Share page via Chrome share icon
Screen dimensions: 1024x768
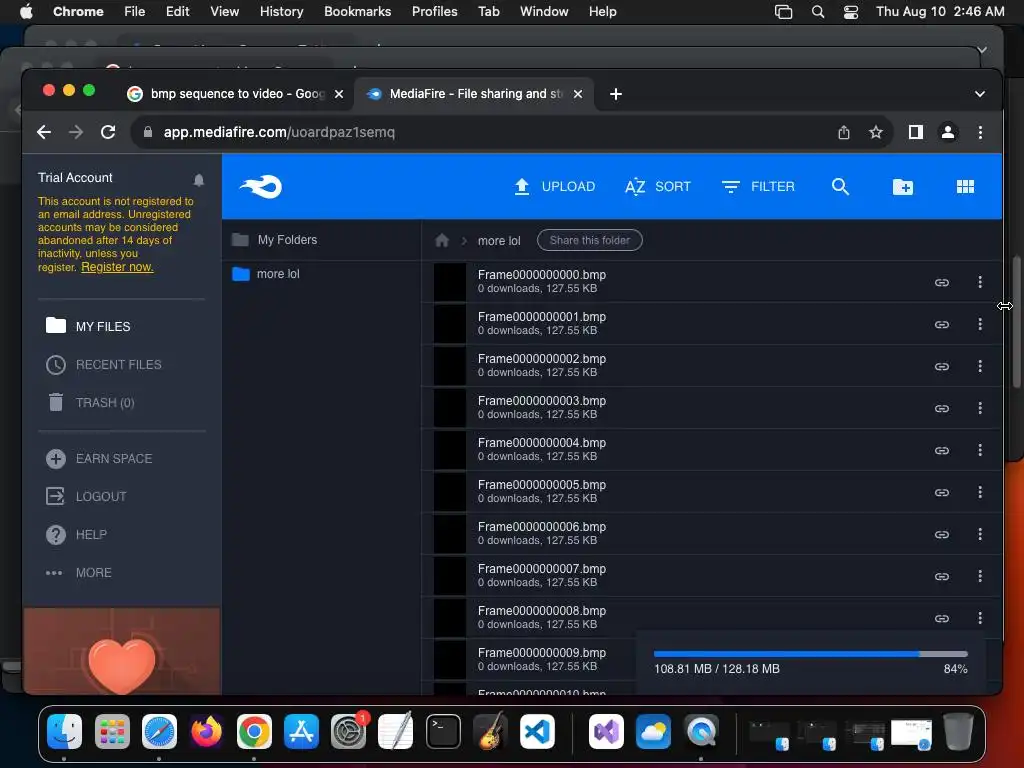coord(844,132)
